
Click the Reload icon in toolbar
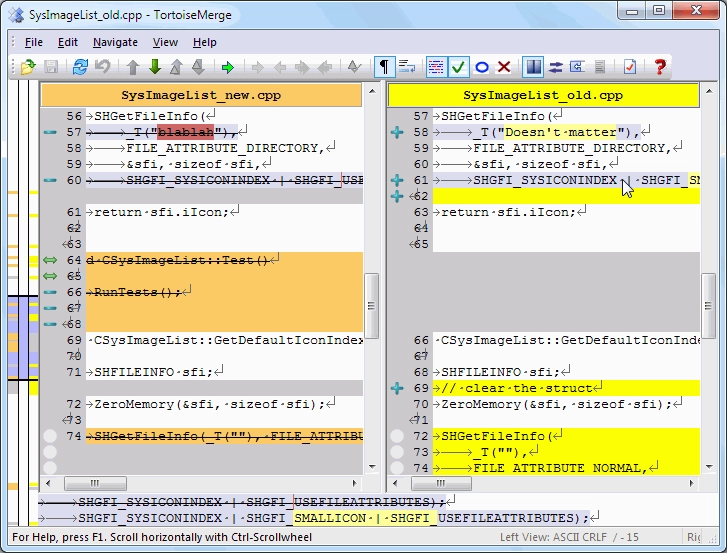[80, 67]
